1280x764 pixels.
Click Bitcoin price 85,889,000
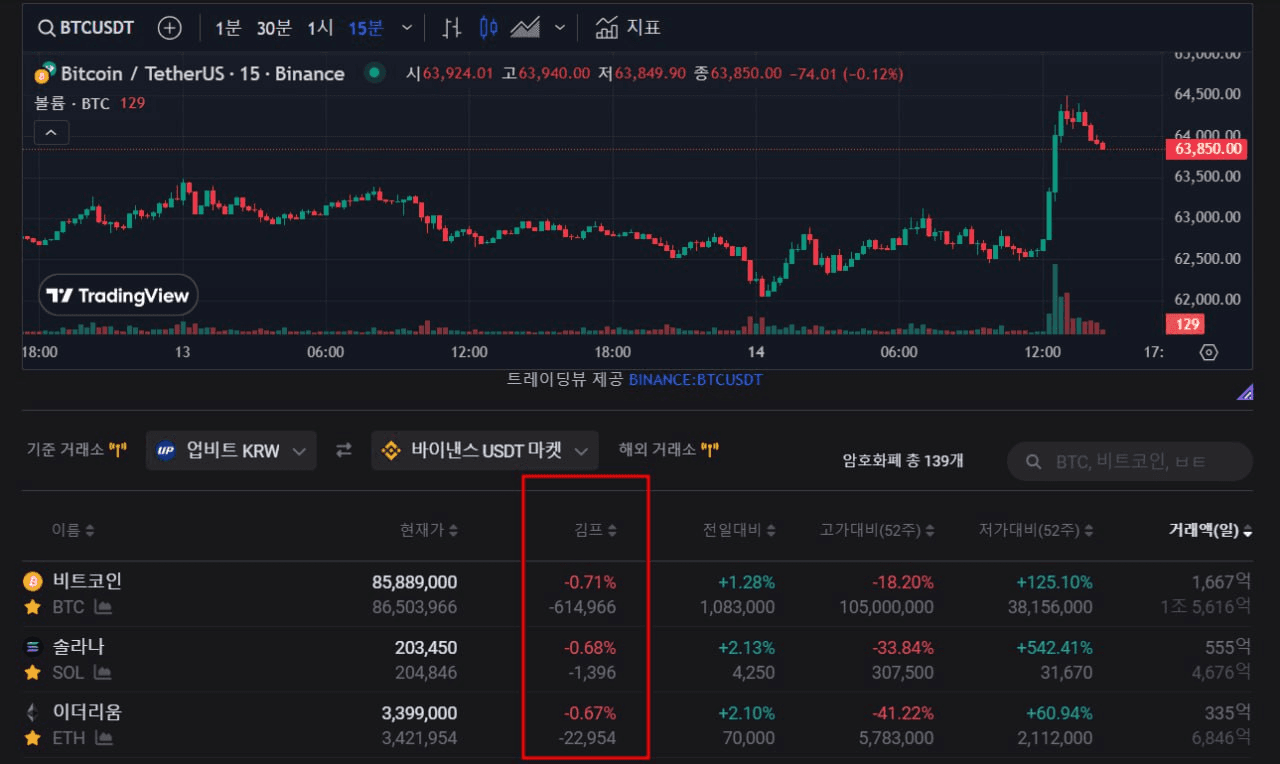tap(414, 582)
